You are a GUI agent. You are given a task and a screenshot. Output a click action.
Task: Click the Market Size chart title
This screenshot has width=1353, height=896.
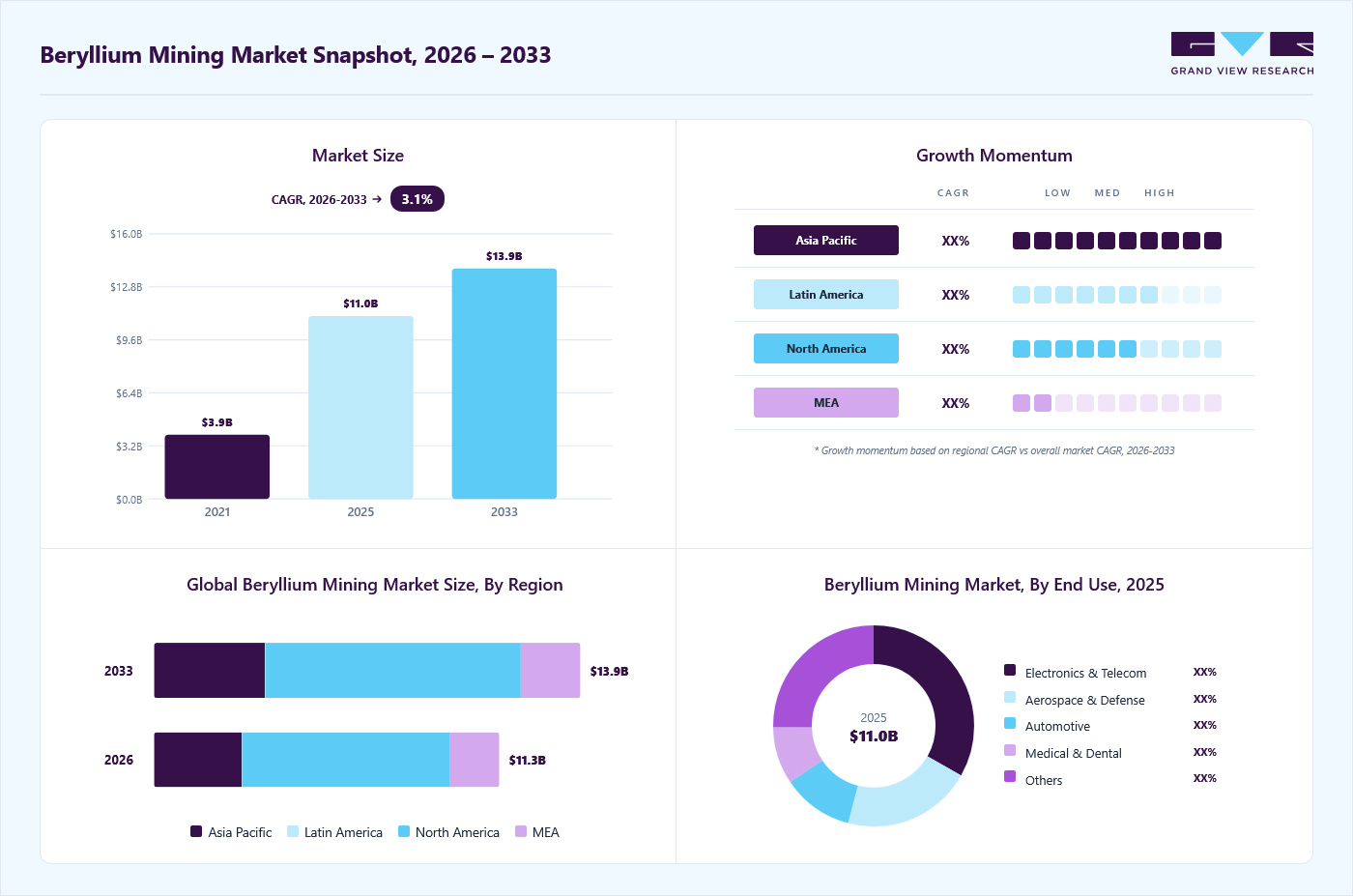click(358, 156)
